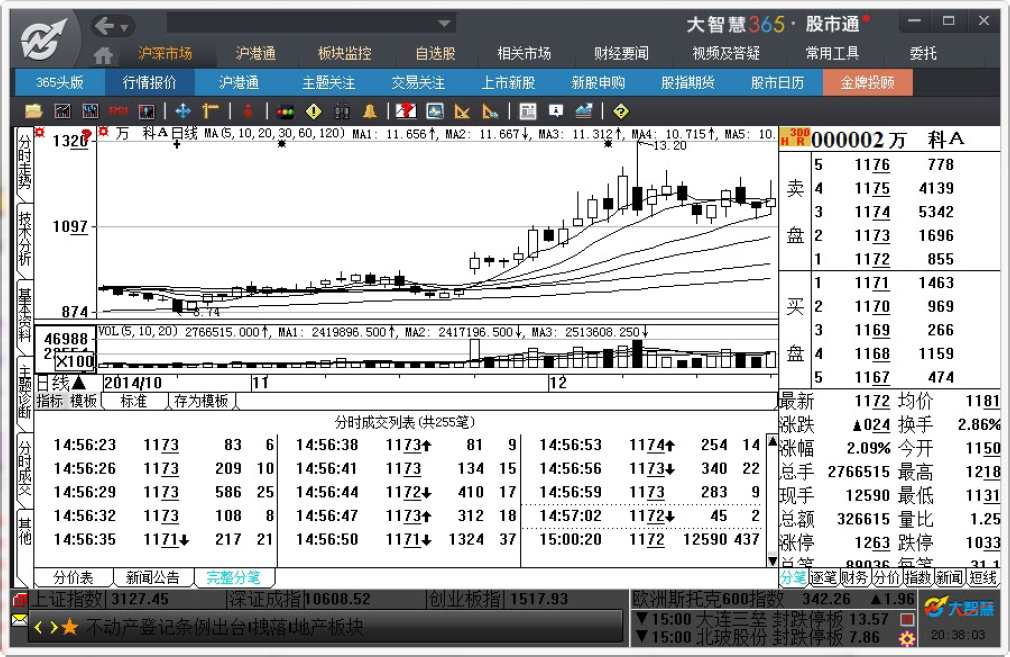Click the X100 volume scale toggle
This screenshot has height=657, width=1010.
(x=75, y=361)
